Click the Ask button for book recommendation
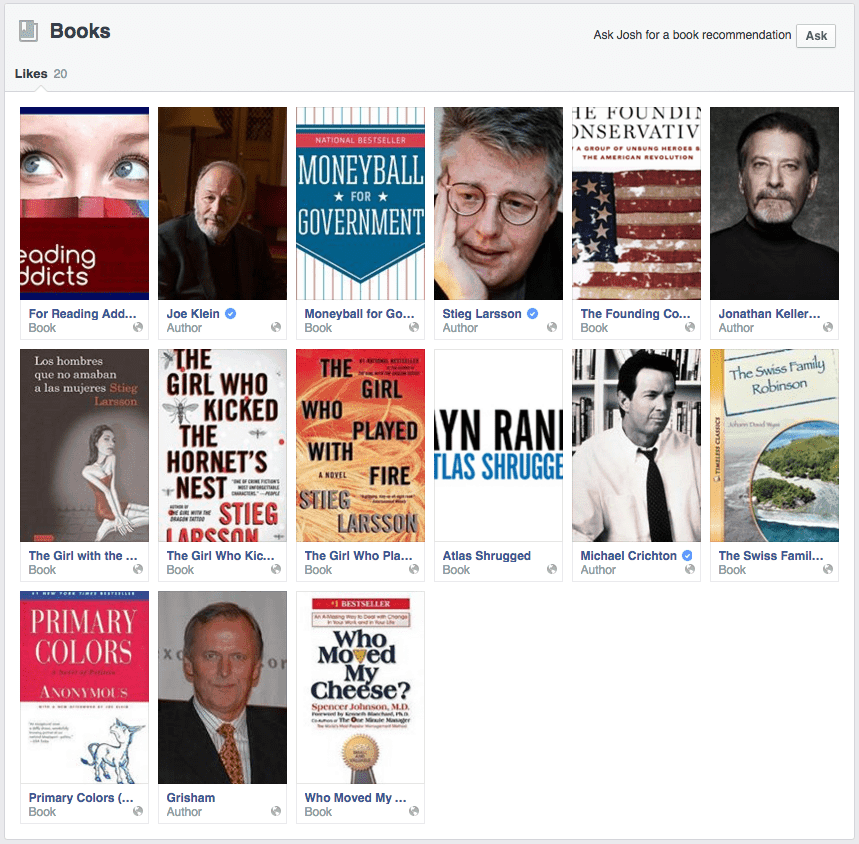859x844 pixels. click(x=816, y=36)
